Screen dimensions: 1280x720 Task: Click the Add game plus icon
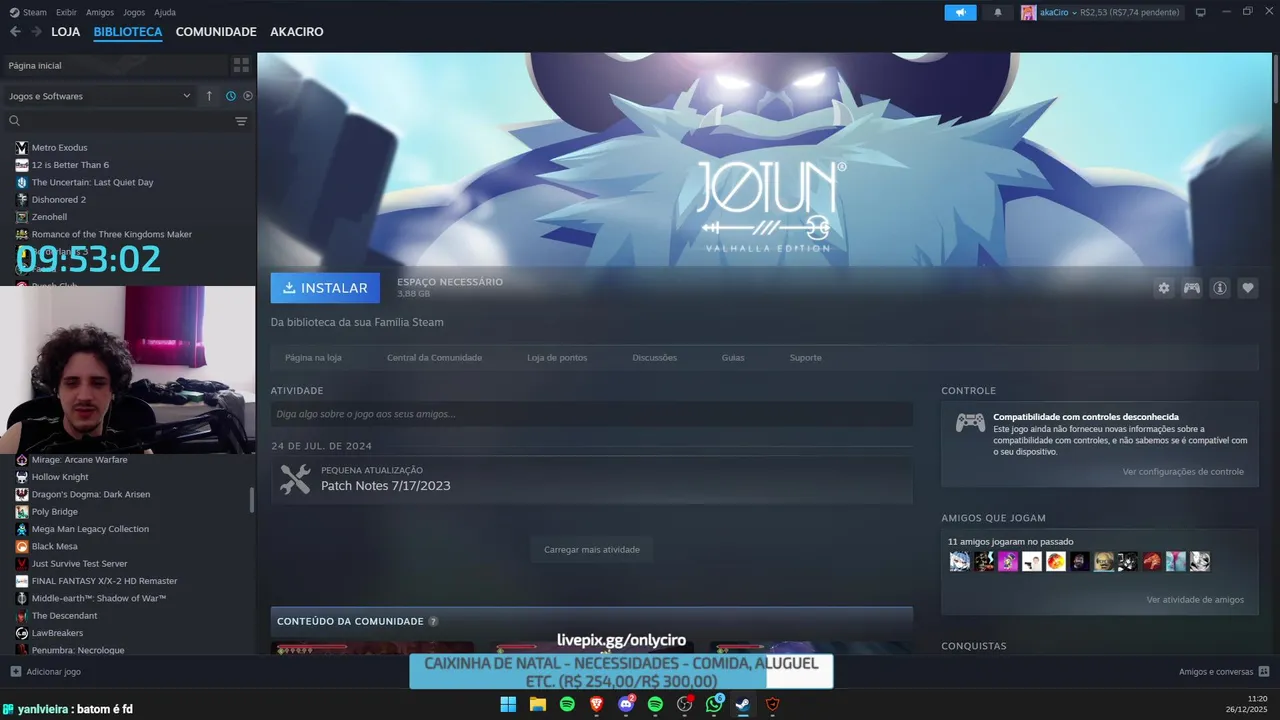coord(15,672)
